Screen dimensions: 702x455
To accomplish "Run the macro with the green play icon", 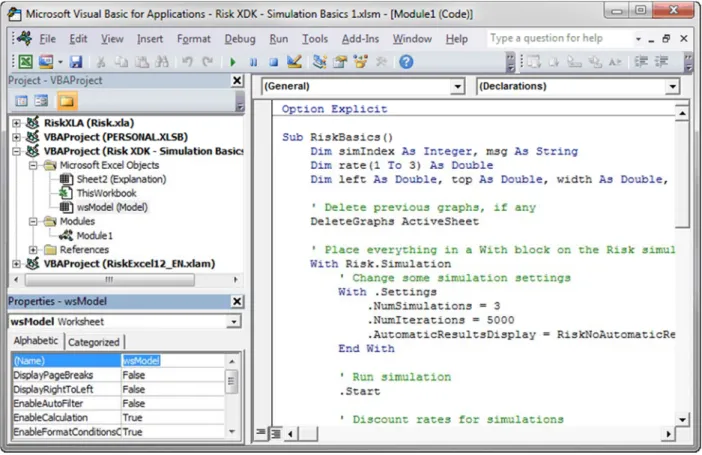I will (232, 62).
